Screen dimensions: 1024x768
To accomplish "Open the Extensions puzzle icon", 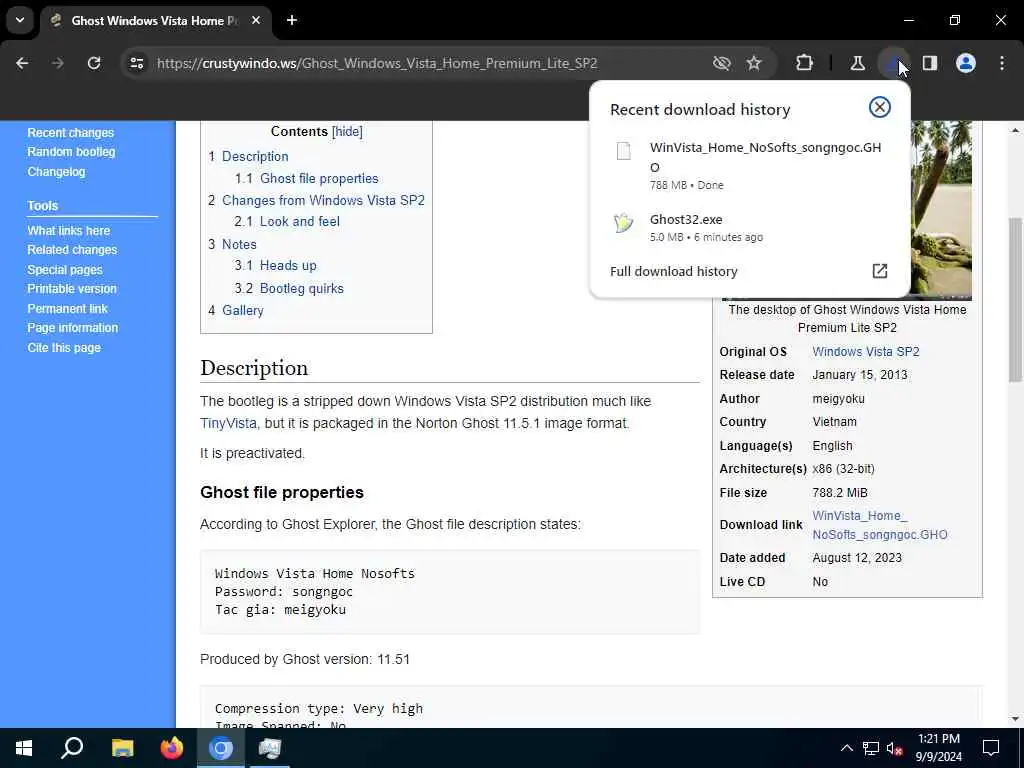I will [805, 63].
